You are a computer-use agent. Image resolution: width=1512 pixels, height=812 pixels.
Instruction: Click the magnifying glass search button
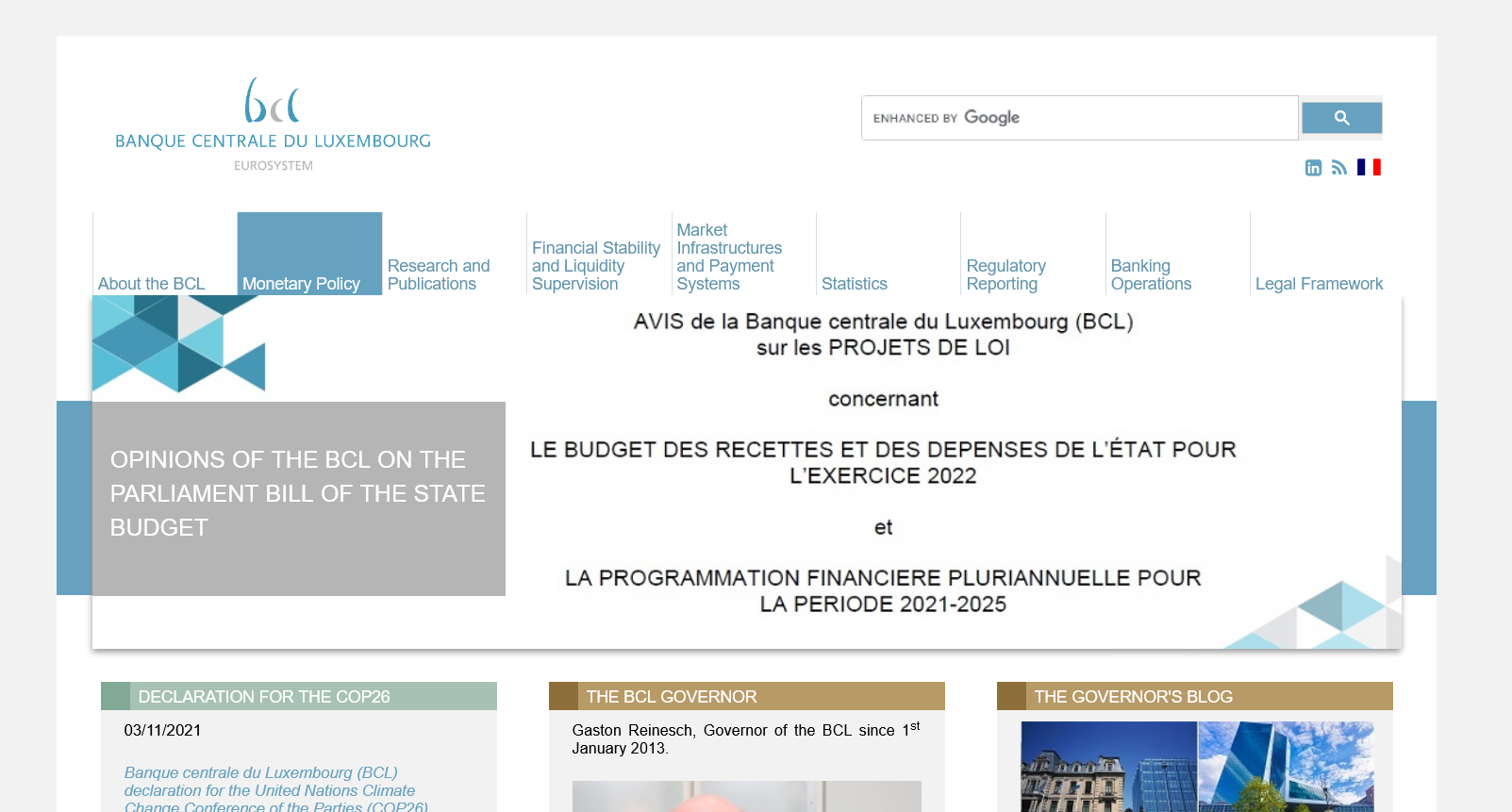1341,118
